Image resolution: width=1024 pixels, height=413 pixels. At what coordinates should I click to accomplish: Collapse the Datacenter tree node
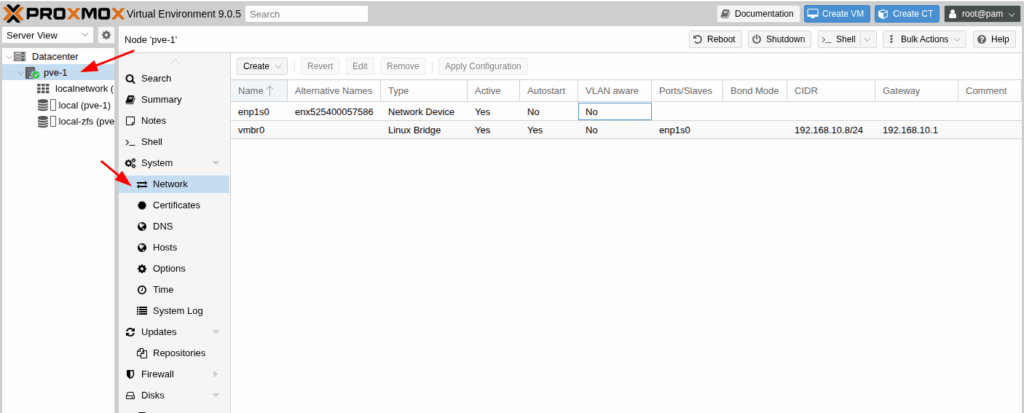7,57
